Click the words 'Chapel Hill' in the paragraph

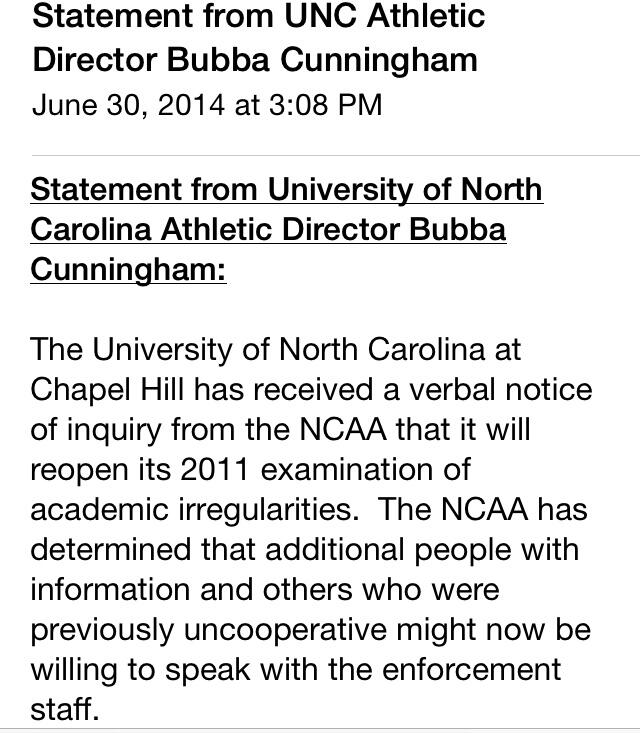pos(107,390)
